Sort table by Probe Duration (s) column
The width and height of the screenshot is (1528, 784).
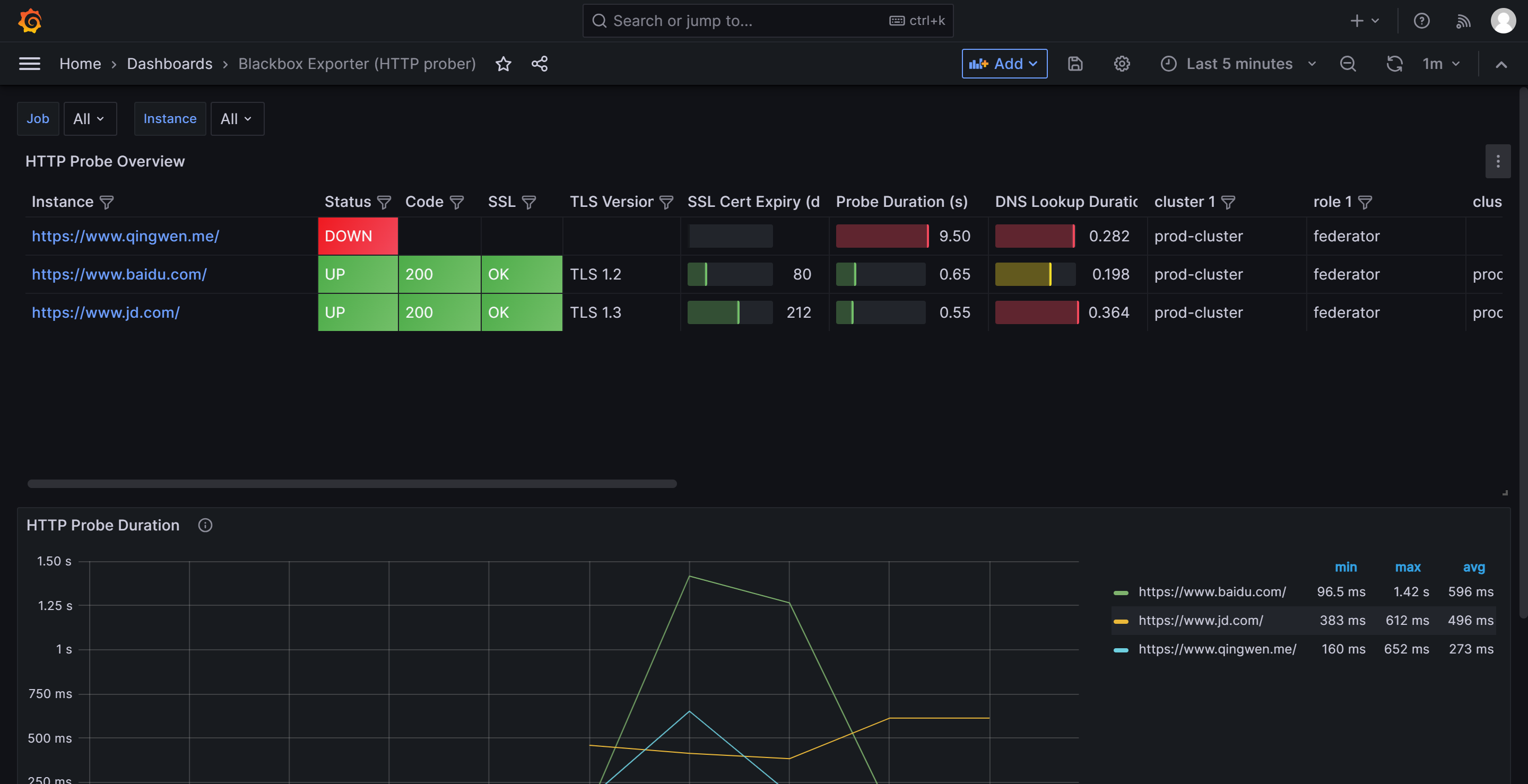tap(901, 202)
